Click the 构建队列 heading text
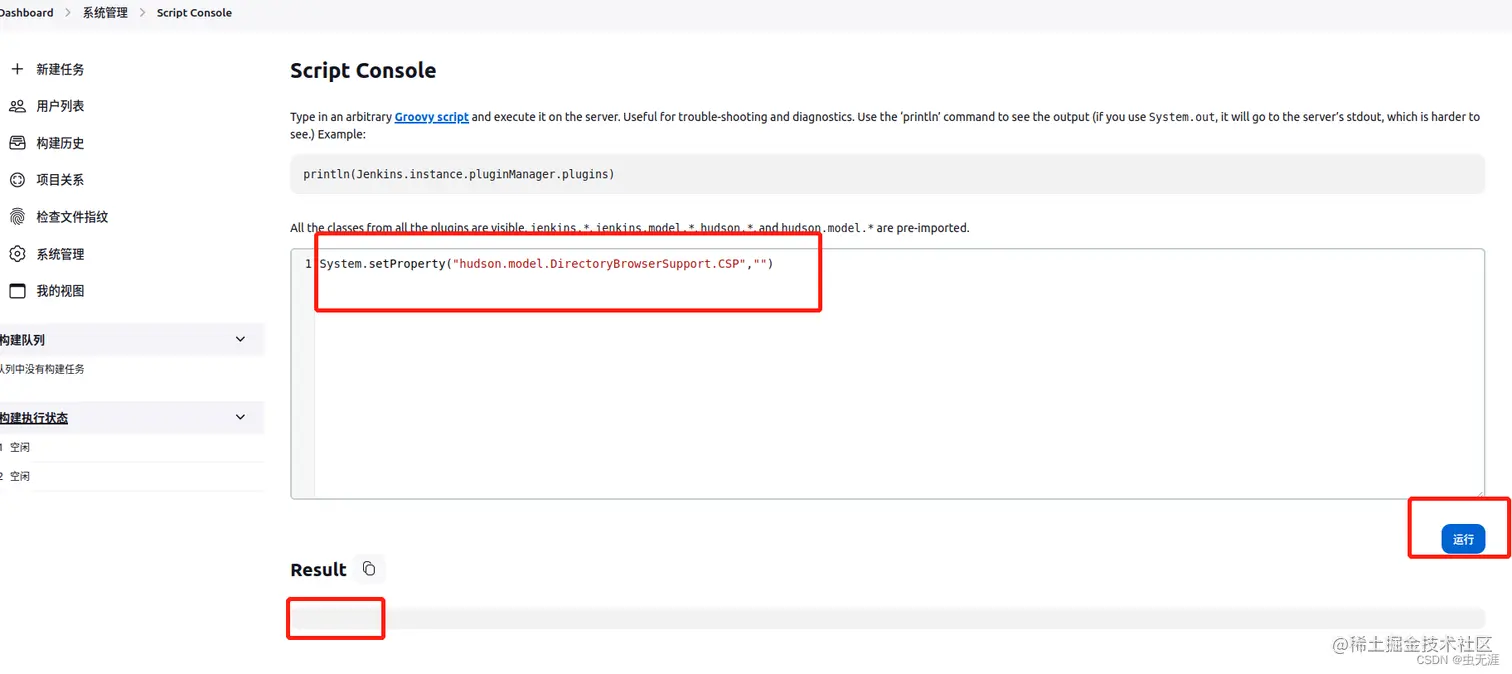The height and width of the screenshot is (674, 1512). point(22,341)
